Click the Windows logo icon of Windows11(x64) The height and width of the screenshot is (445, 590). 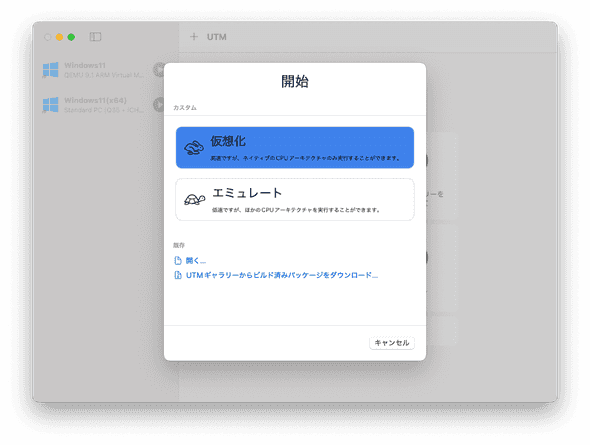[x=50, y=105]
